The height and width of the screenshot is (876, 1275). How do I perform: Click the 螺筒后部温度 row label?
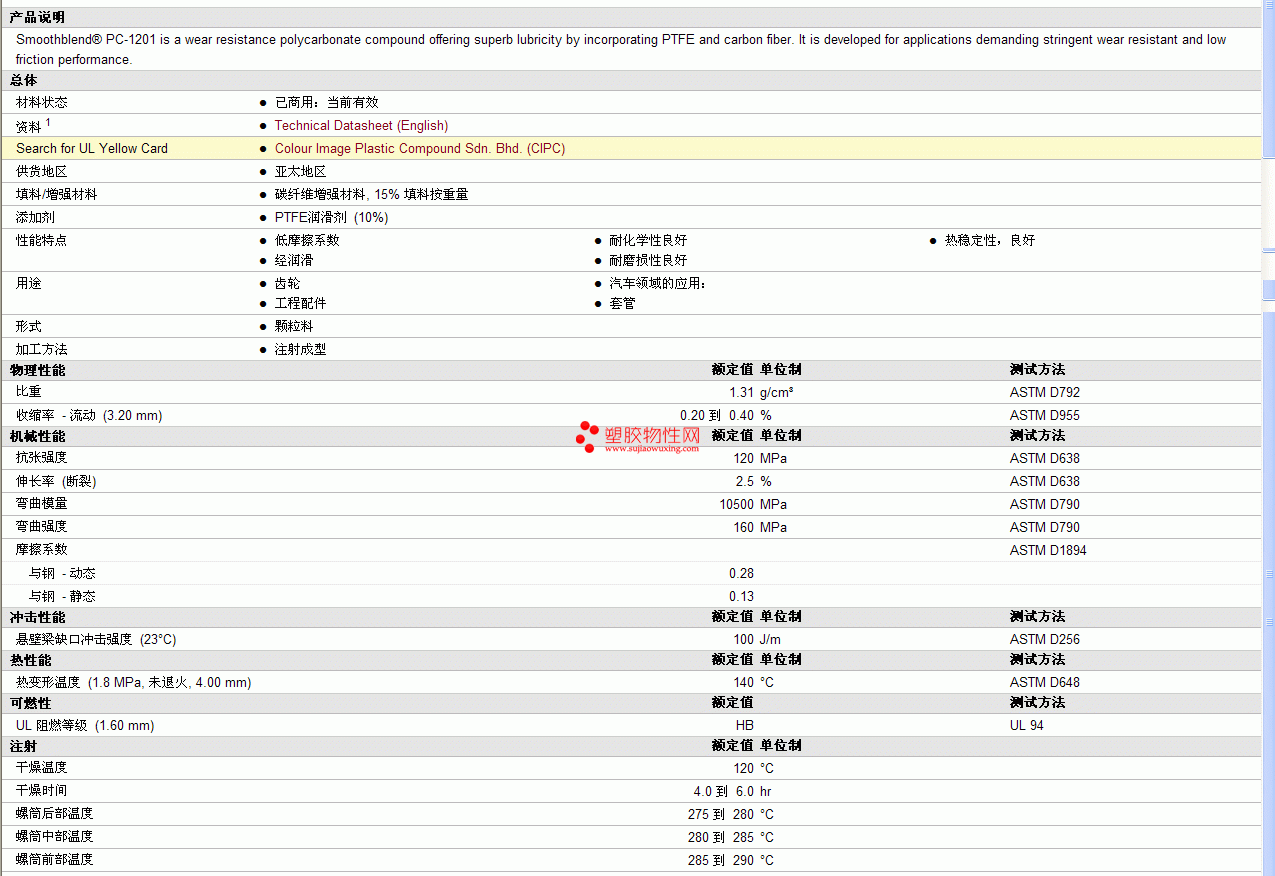point(55,813)
